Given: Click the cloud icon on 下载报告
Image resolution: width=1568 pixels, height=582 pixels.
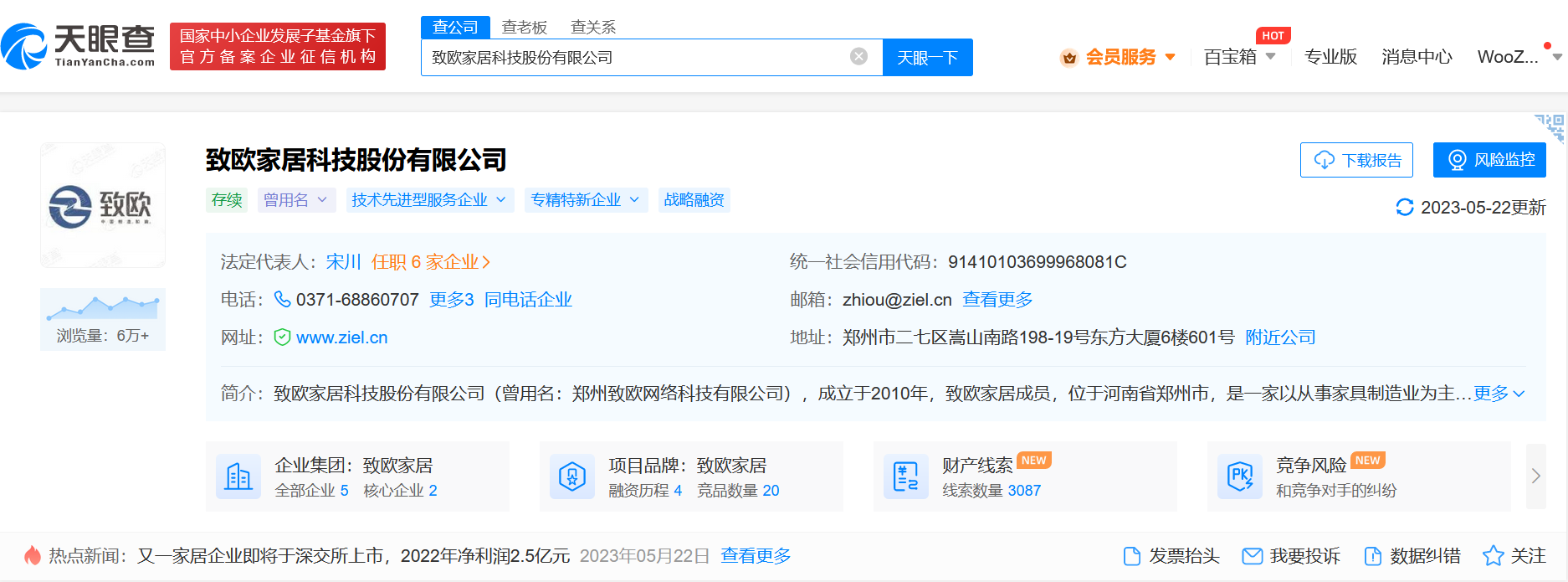Looking at the screenshot, I should (x=1324, y=160).
